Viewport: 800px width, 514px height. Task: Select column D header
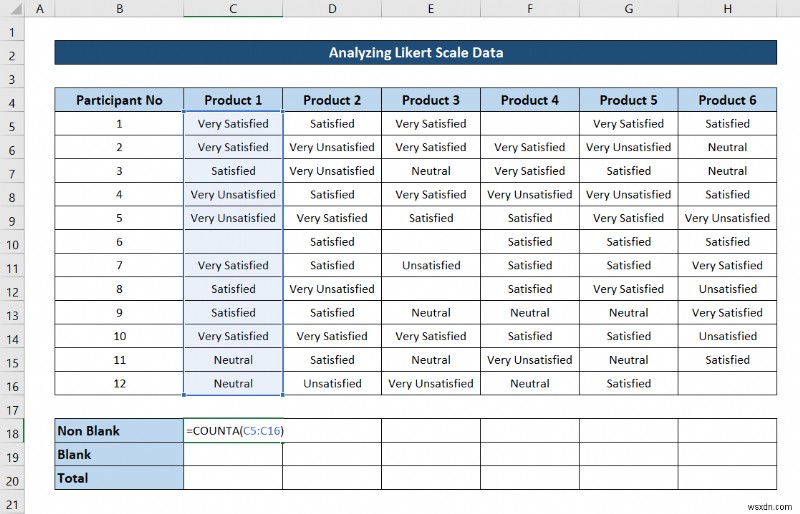click(x=332, y=8)
